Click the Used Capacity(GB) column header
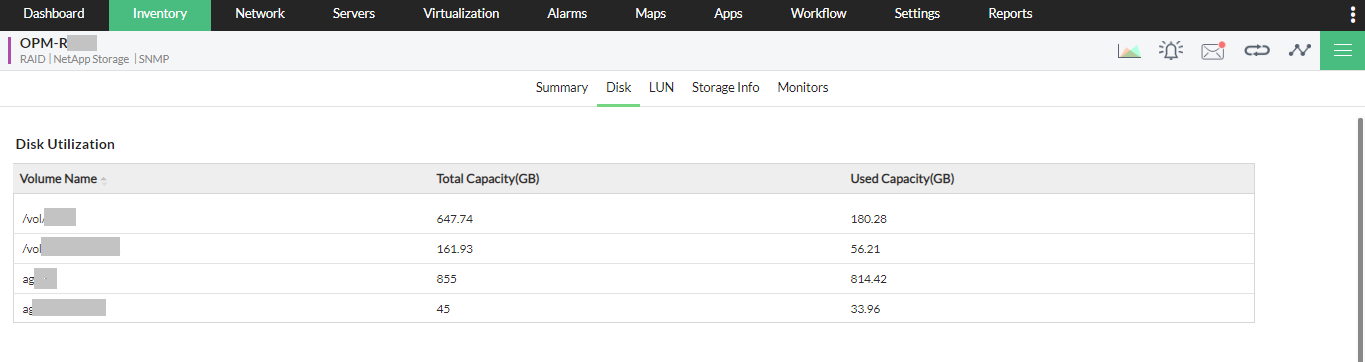1365x362 pixels. pos(902,179)
